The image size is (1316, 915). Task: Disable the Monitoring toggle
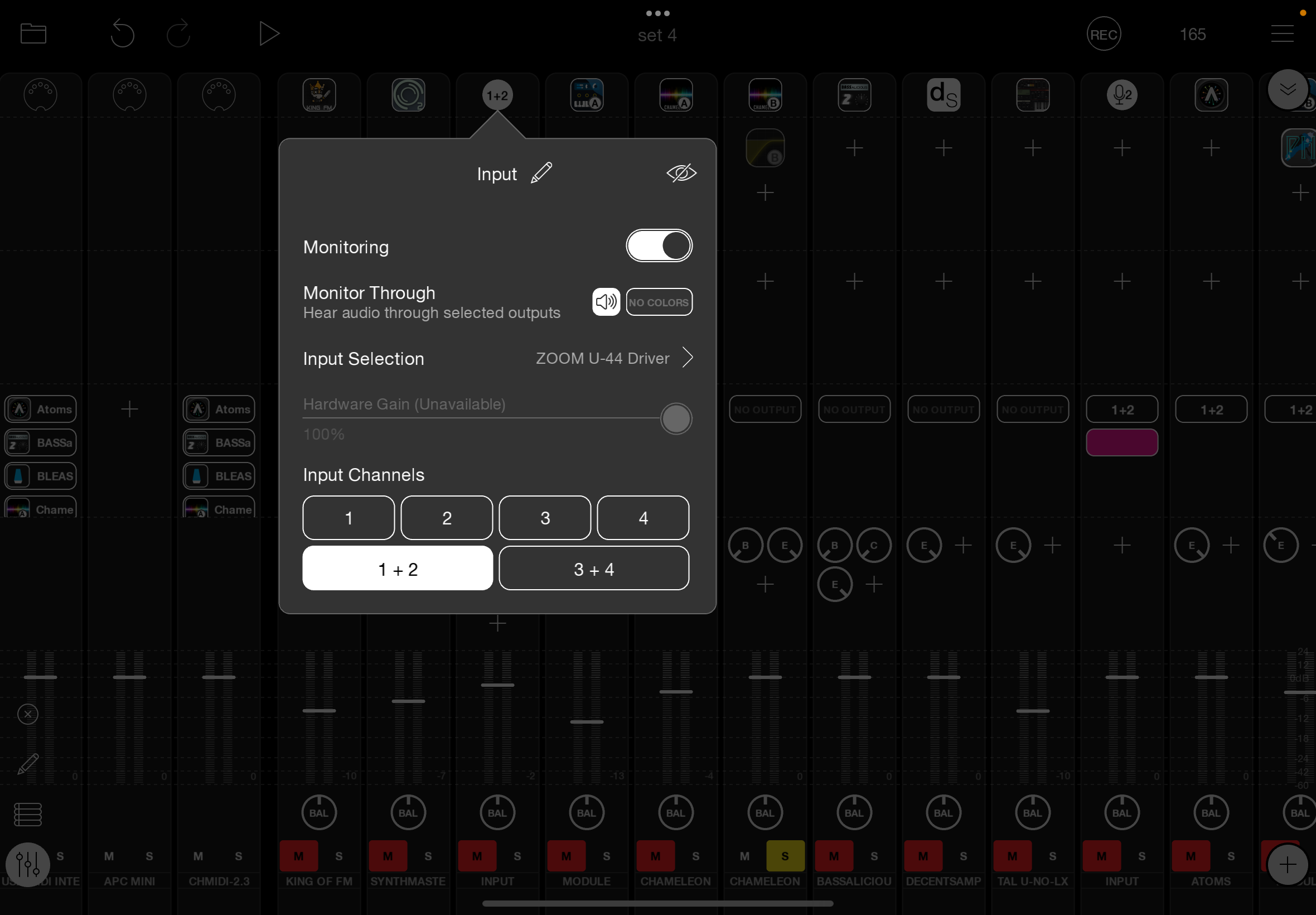(659, 245)
